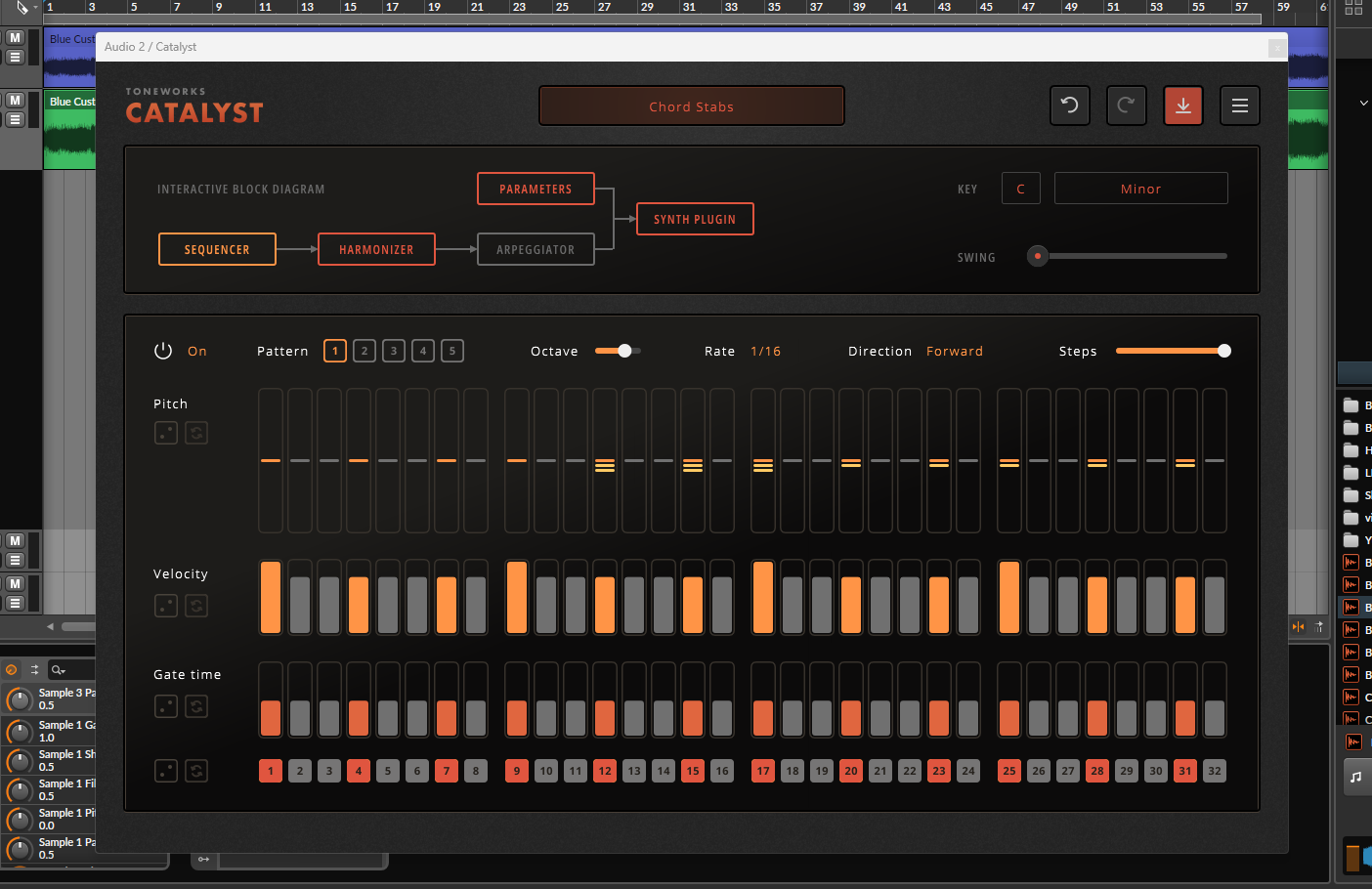The image size is (1372, 889).
Task: Select Pattern 5
Action: pyautogui.click(x=452, y=351)
